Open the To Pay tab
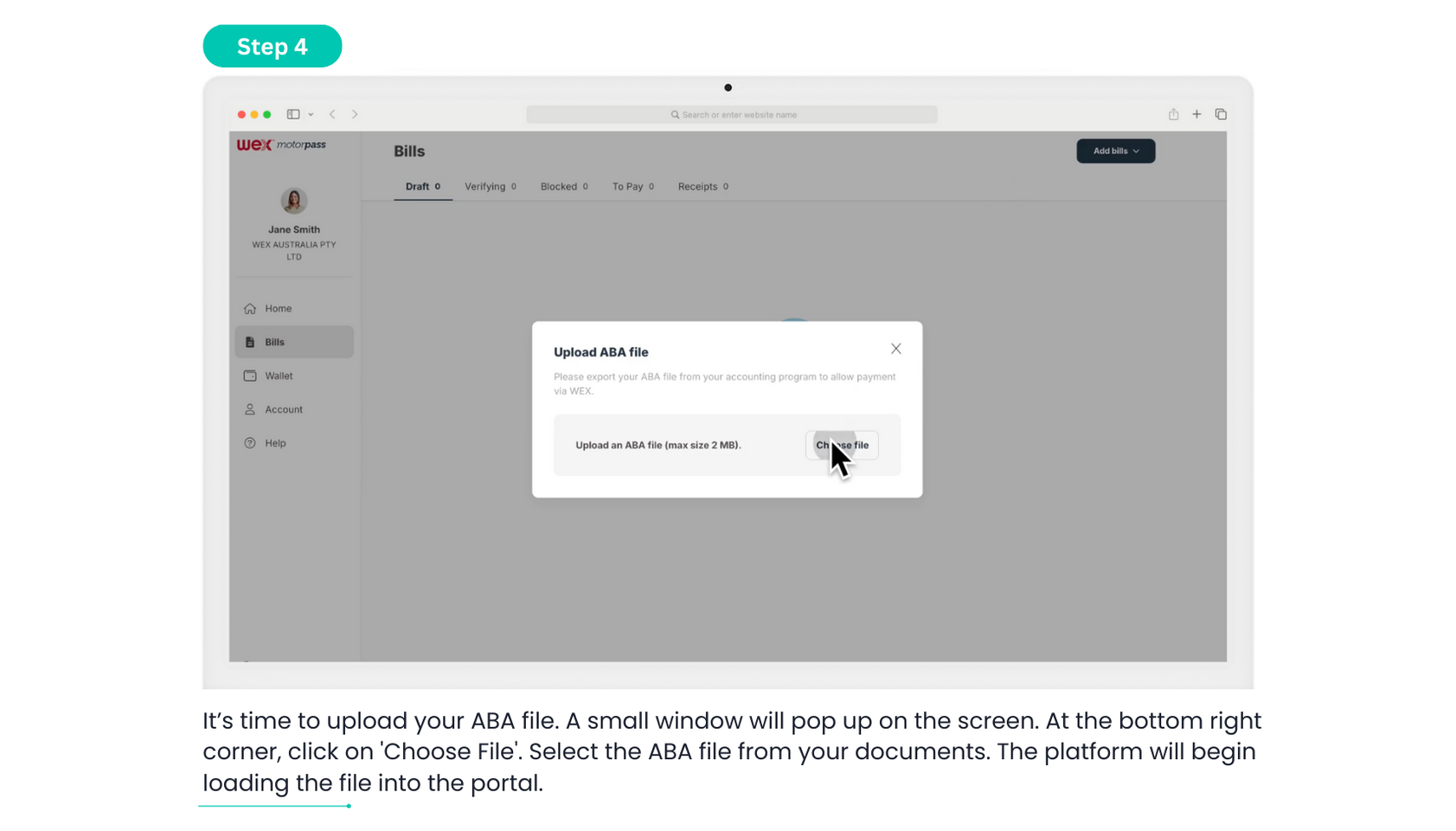The image size is (1456, 831). tap(632, 187)
